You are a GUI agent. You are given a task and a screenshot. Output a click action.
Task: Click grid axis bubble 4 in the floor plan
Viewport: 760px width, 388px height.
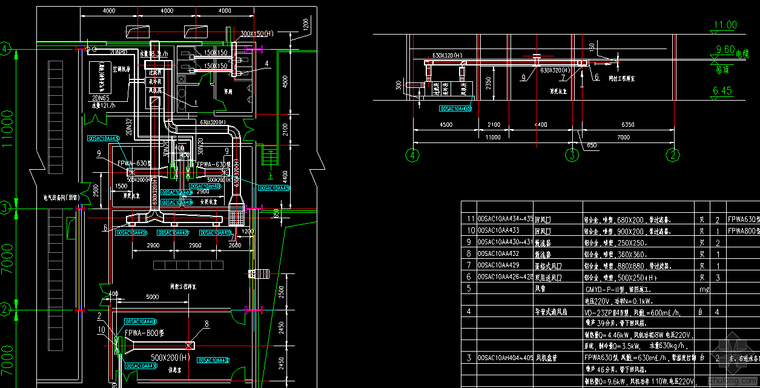click(x=5, y=49)
